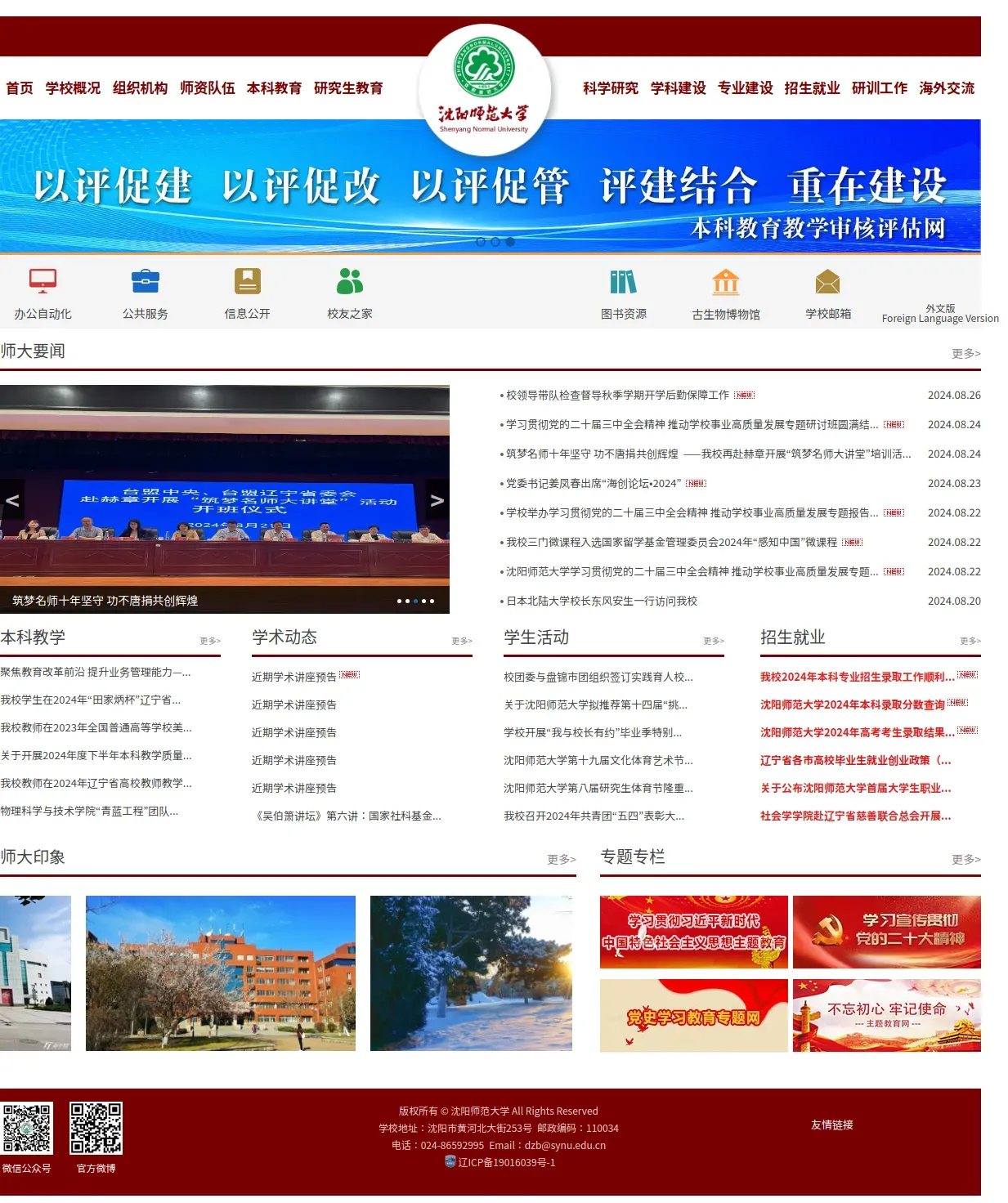1008x1203 pixels.
Task: Select first dot of news photo slider
Action: (x=399, y=601)
